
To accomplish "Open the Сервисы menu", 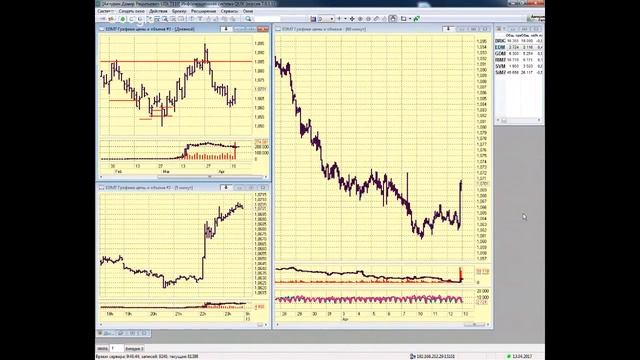I will [229, 11].
